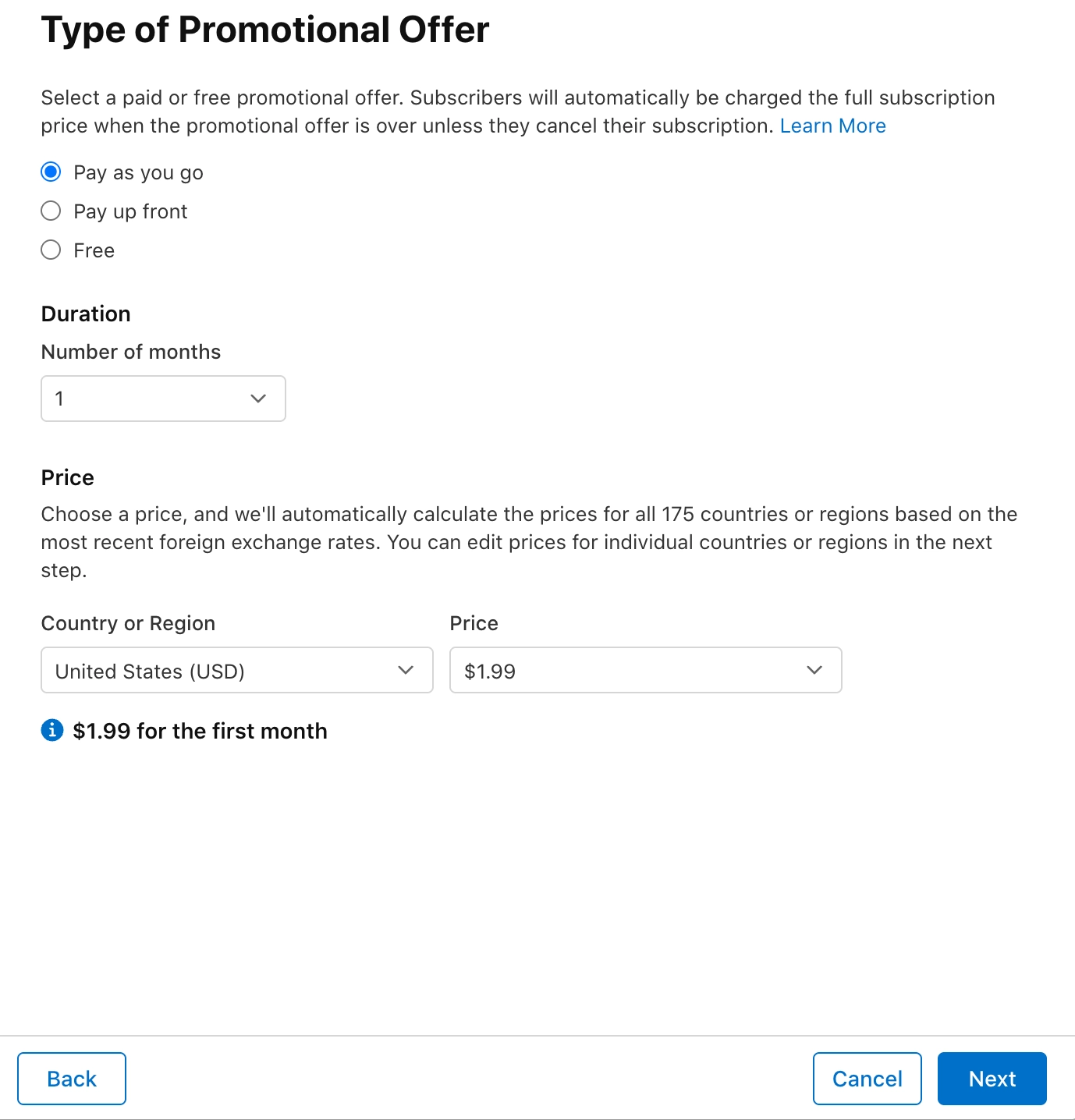Click the Type of Promotional Offer heading
Image resolution: width=1075 pixels, height=1120 pixels.
point(265,30)
